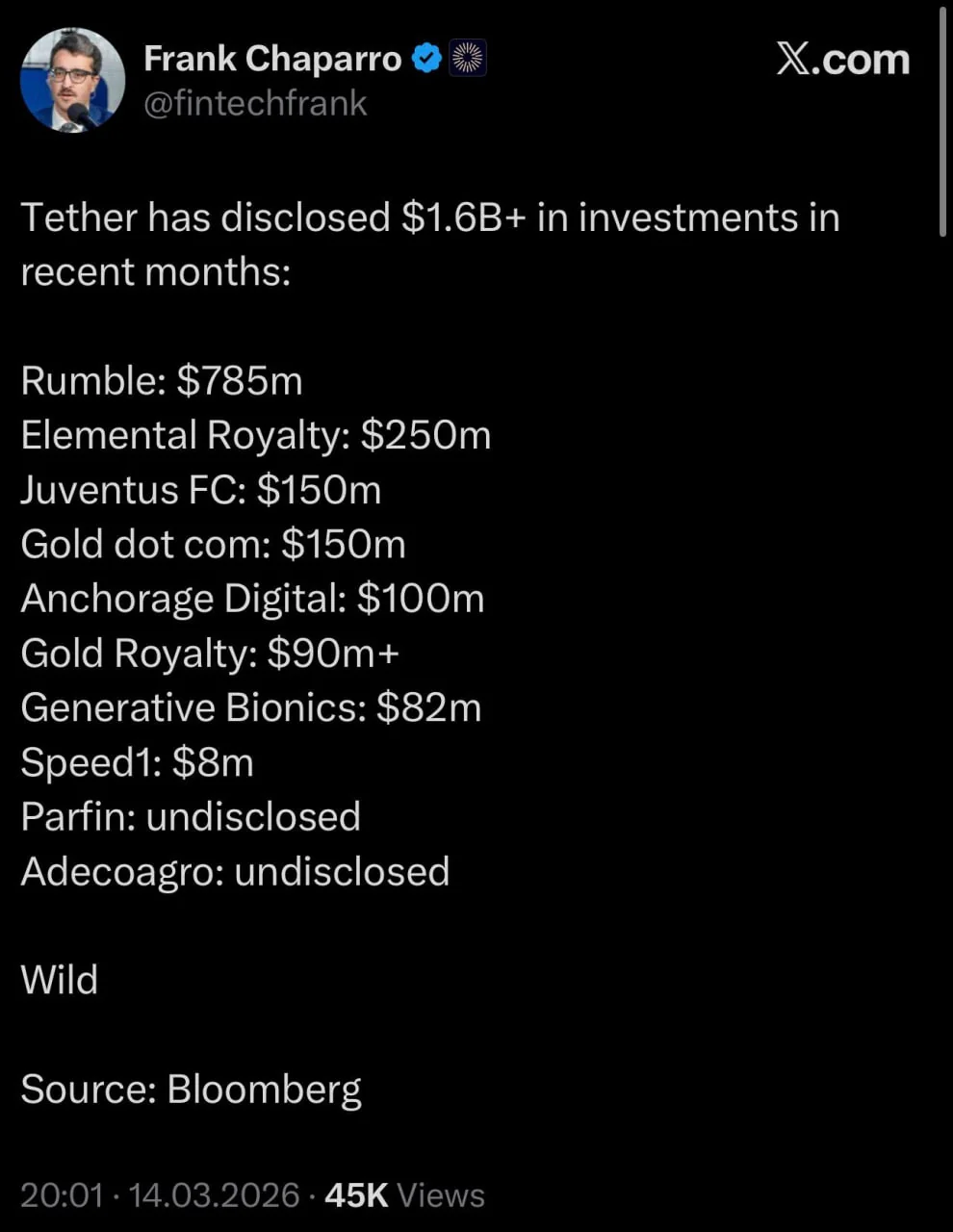This screenshot has height=1232, width=953.
Task: Click the vertical scrollbar thumb
Action: pos(942,120)
